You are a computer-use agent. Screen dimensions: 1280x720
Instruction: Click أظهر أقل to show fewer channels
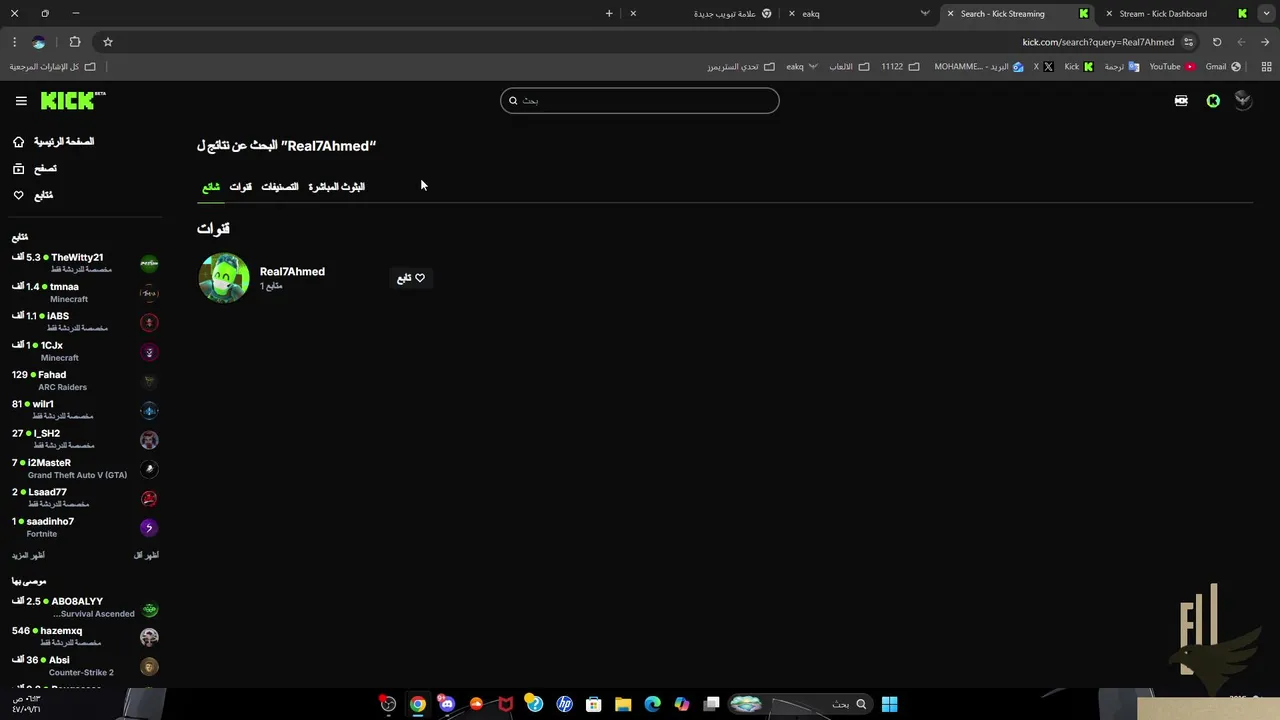146,555
